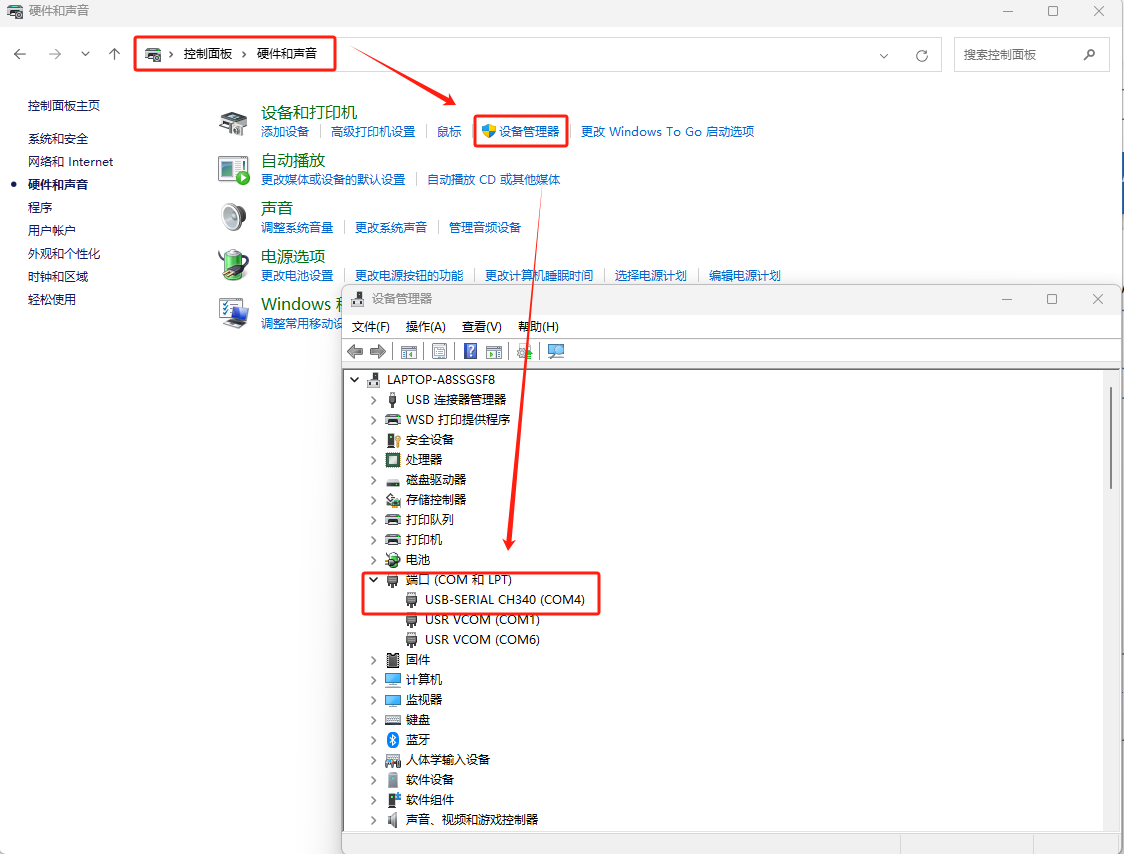Collapse the LAPTOP-A8SSGSF8 root node
Viewport: 1124px width, 854px height.
coord(355,379)
